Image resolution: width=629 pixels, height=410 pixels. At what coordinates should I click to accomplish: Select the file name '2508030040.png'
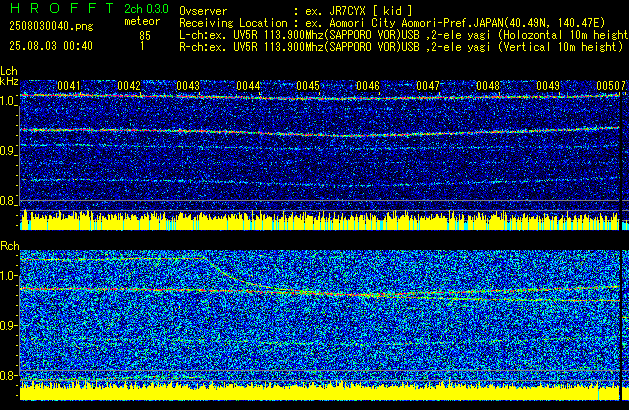[x=51, y=26]
